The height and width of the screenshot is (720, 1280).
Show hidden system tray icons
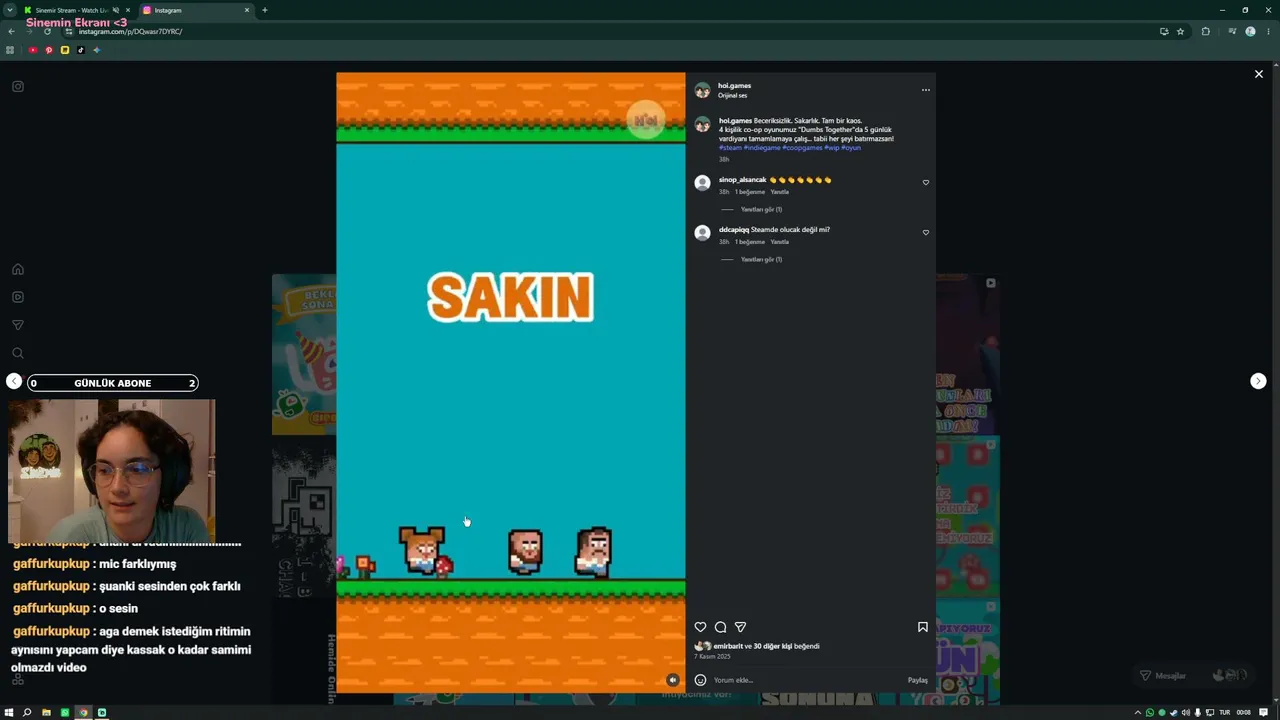click(x=1137, y=712)
